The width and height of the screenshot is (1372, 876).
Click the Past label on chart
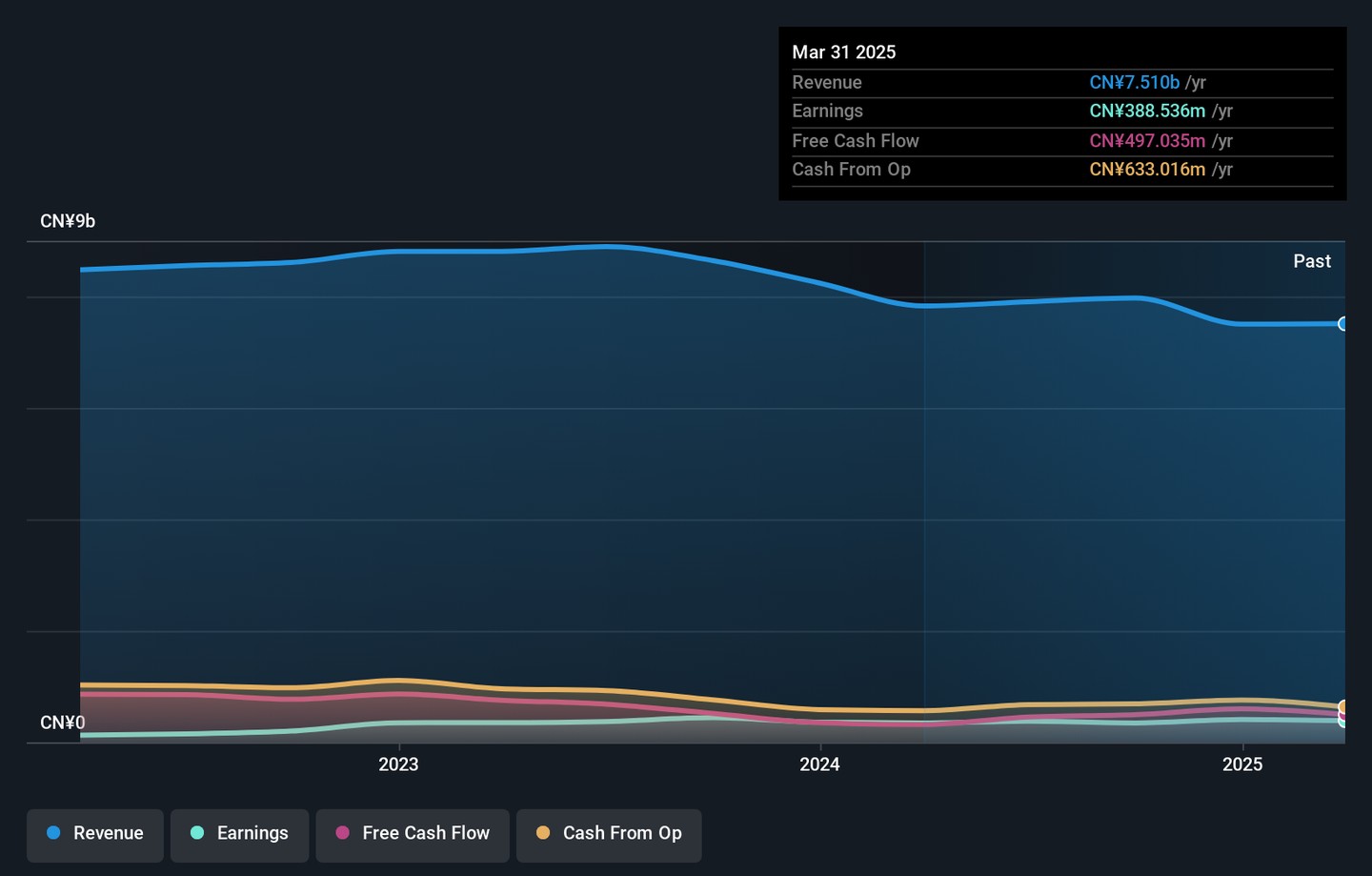tap(1311, 261)
